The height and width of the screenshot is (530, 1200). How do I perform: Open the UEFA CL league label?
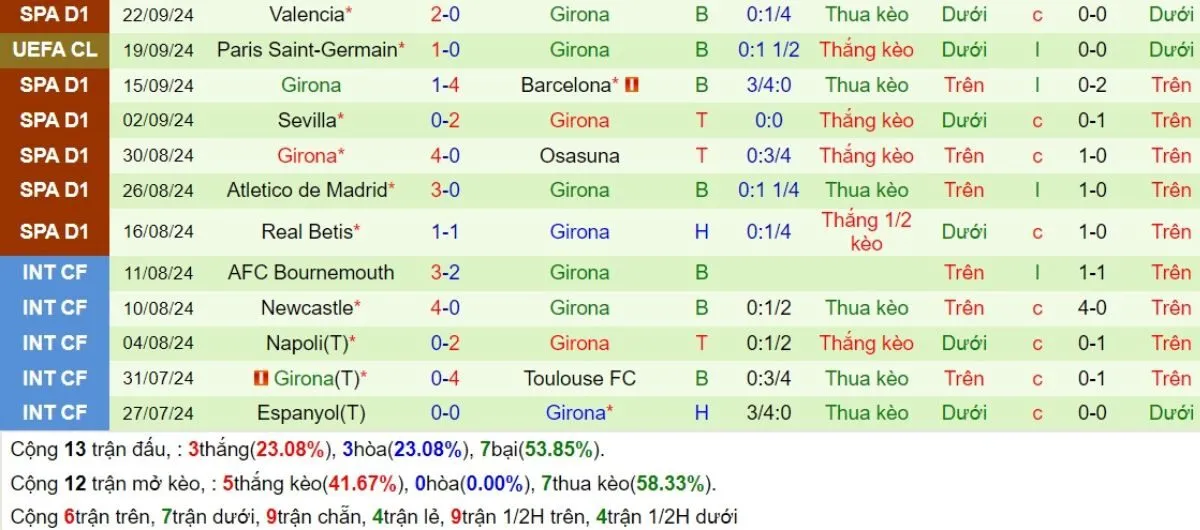coord(55,50)
